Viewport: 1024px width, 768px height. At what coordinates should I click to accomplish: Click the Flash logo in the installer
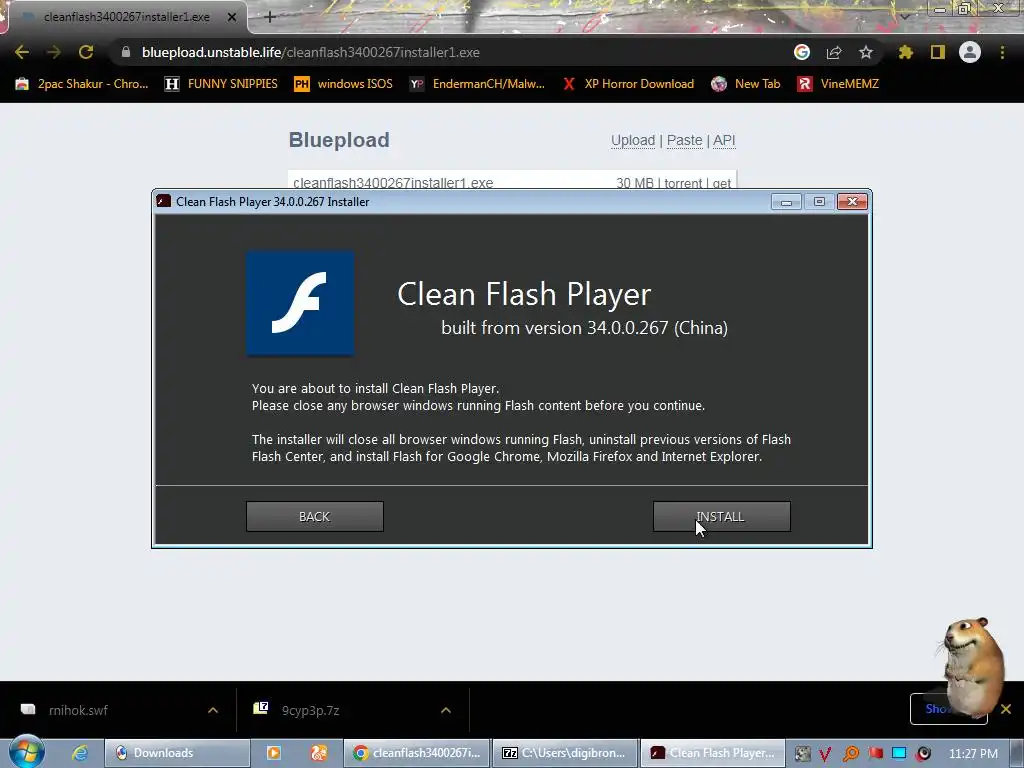[300, 303]
